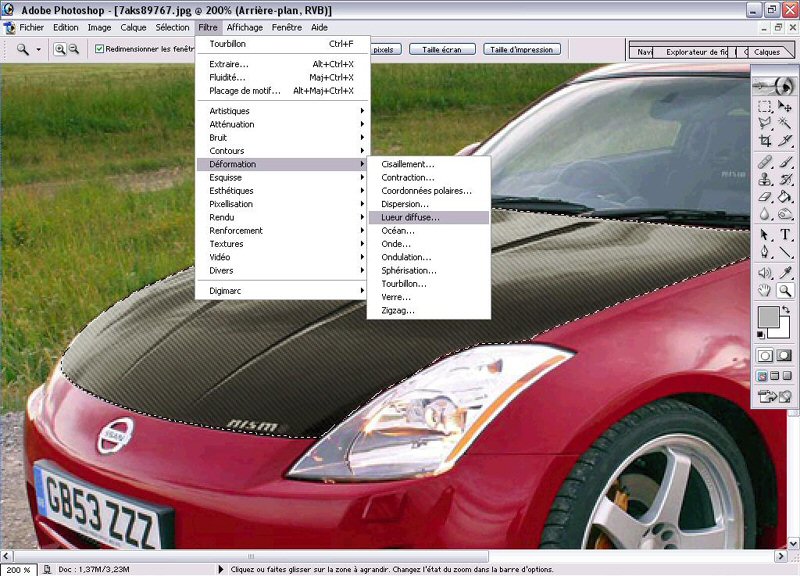Screen dimensions: 800x576
Task: Toggle the 'Redimensionner les fenêtres' checkbox
Action: coord(99,49)
